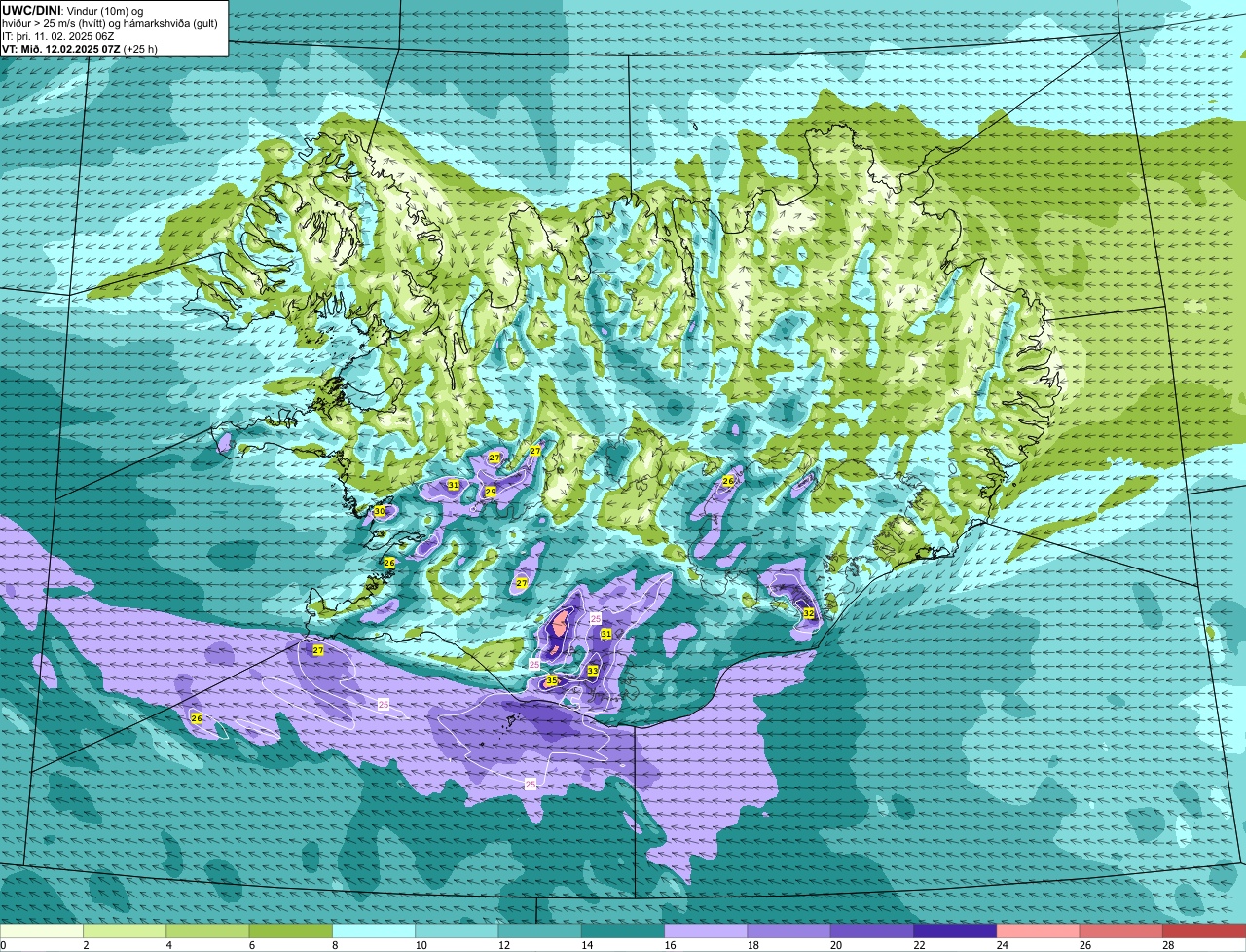Click the '14' tick label on the scale
The width and height of the screenshot is (1246, 952).
point(587,945)
